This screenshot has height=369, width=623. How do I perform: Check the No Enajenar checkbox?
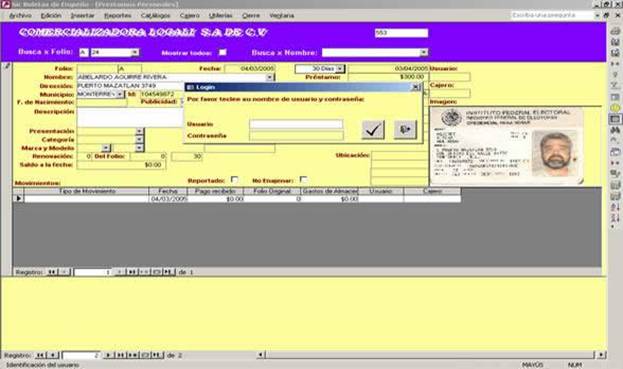click(303, 180)
